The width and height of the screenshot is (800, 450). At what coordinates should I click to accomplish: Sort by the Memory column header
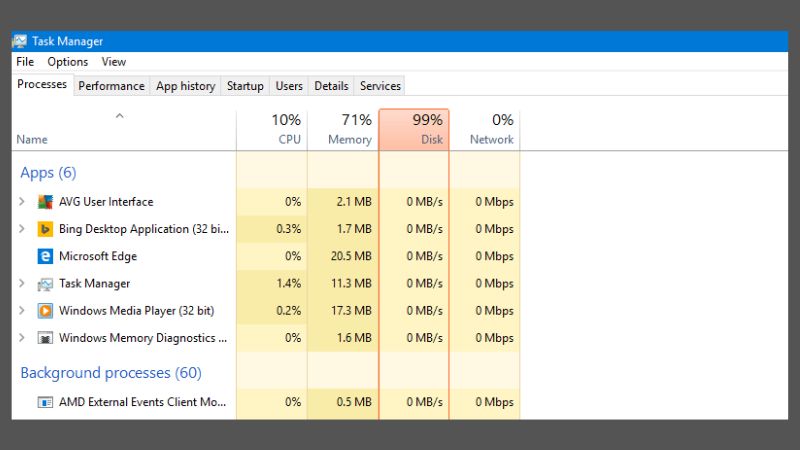(343, 130)
